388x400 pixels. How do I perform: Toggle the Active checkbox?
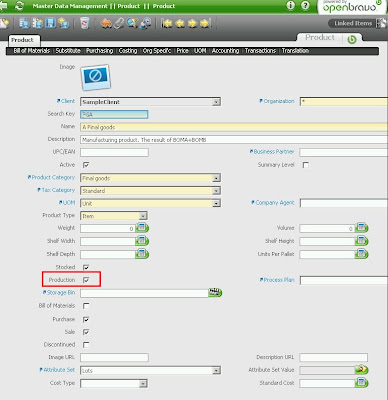click(86, 165)
